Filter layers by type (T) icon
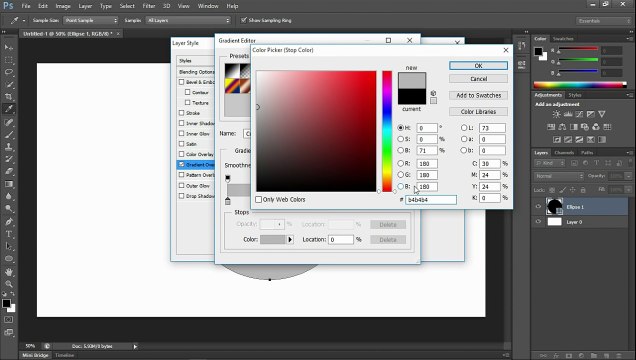This screenshot has width=636, height=360. click(x=596, y=163)
